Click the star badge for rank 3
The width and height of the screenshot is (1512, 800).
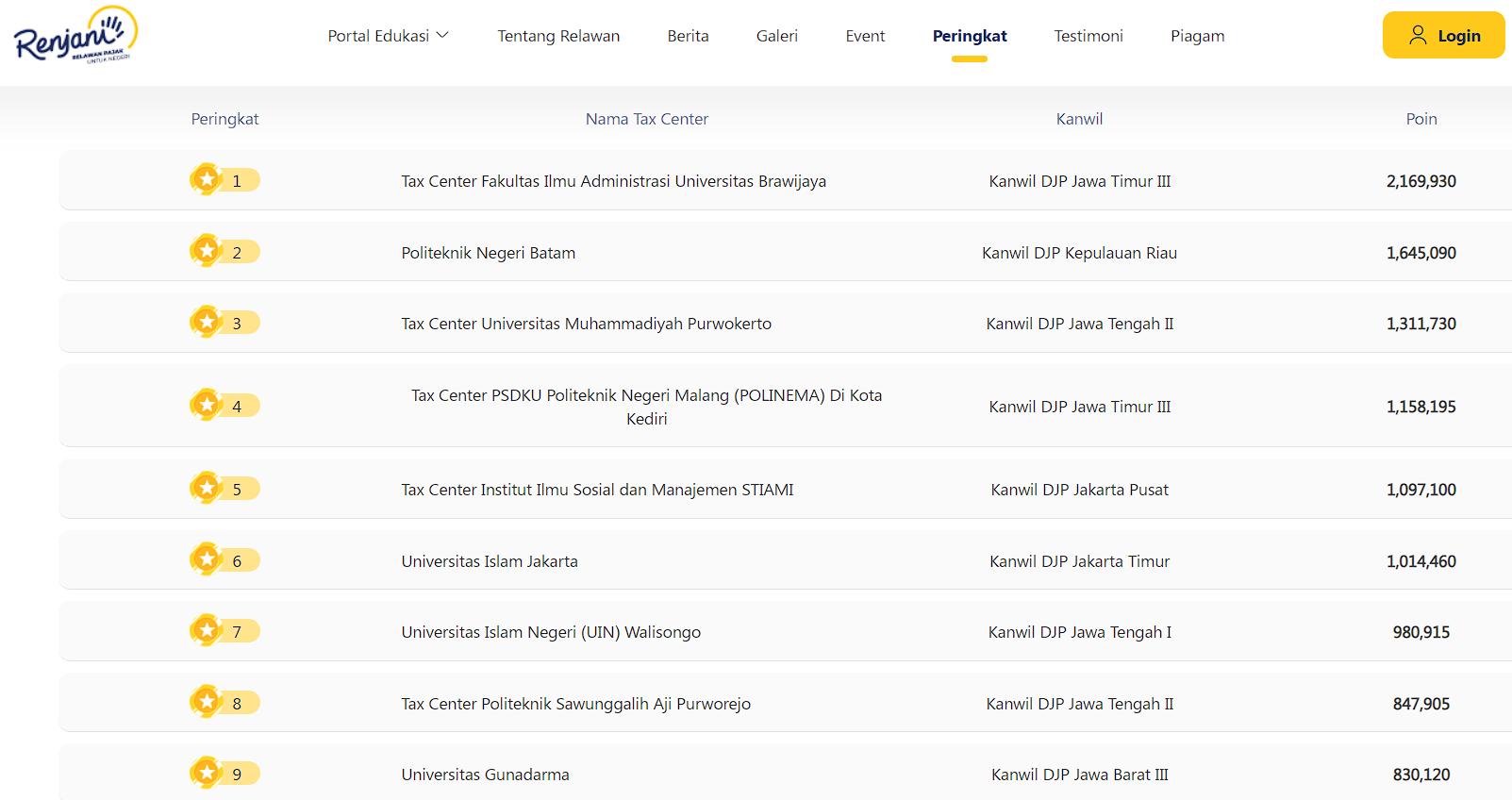[x=207, y=322]
